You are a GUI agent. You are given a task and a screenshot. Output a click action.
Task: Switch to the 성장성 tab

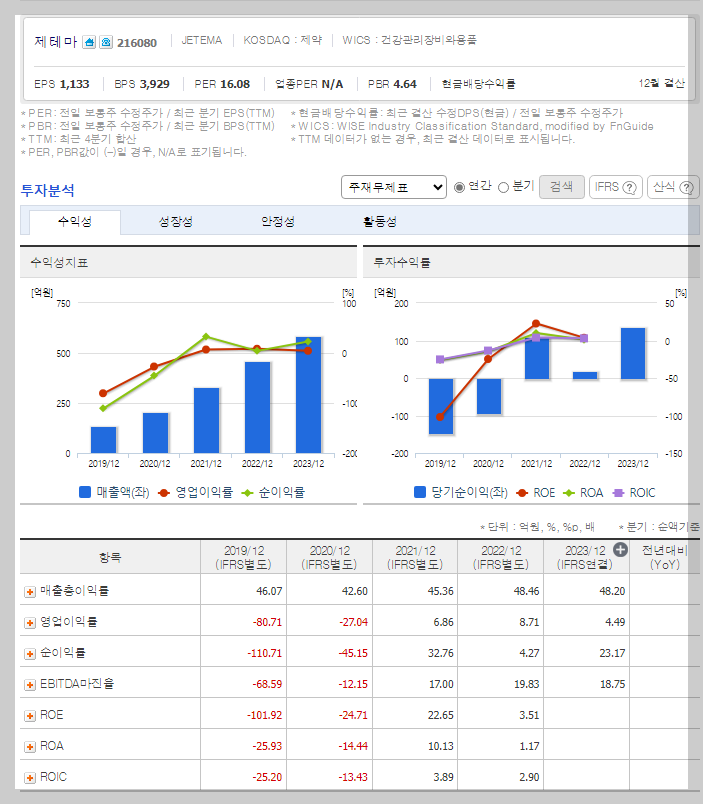click(x=175, y=222)
